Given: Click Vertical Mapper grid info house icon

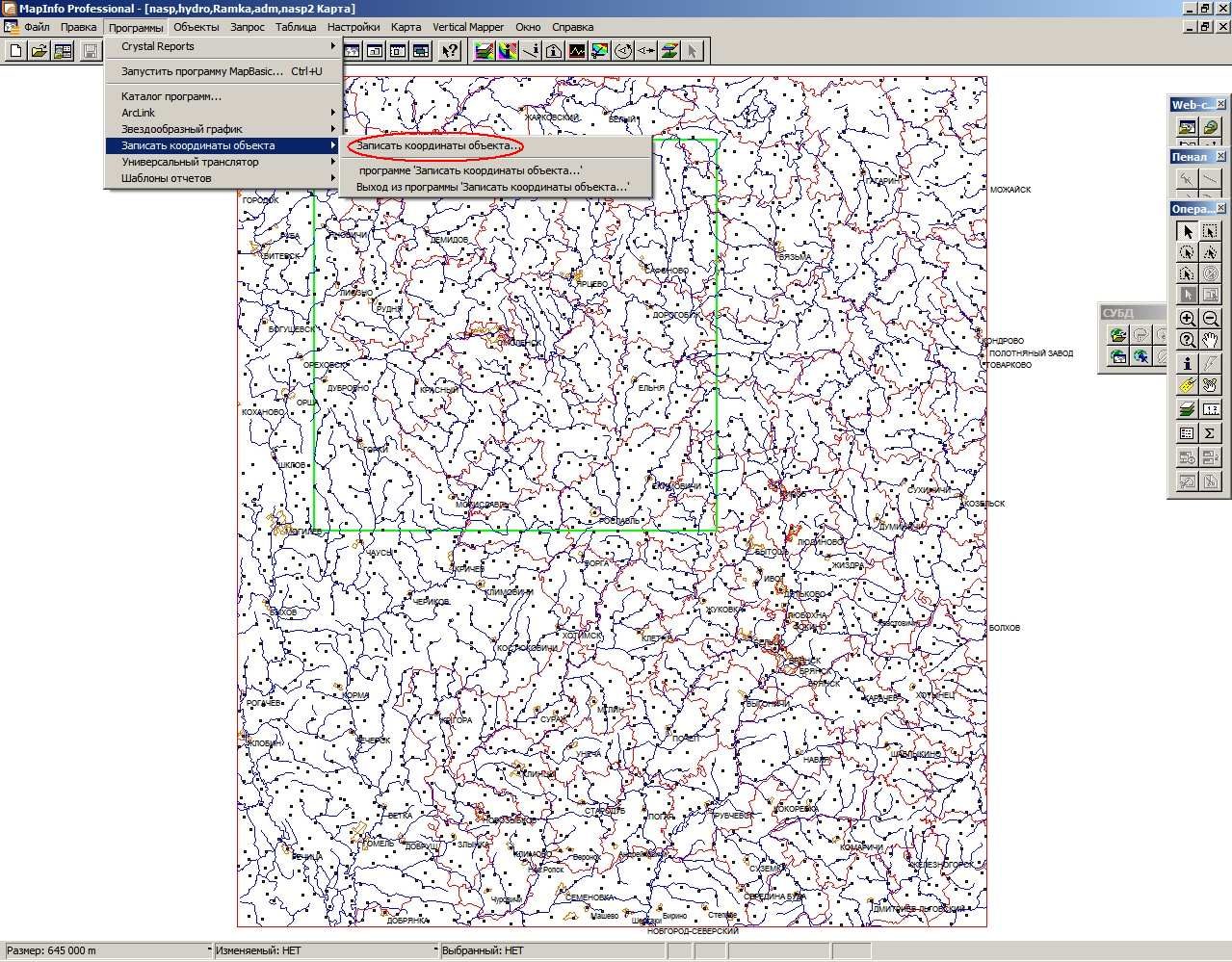Looking at the screenshot, I should [554, 51].
